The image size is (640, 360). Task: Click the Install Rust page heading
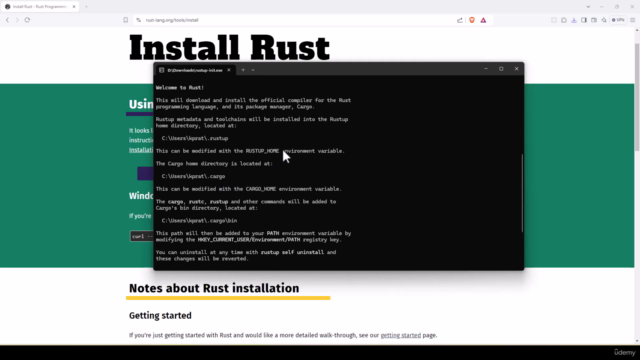(229, 48)
